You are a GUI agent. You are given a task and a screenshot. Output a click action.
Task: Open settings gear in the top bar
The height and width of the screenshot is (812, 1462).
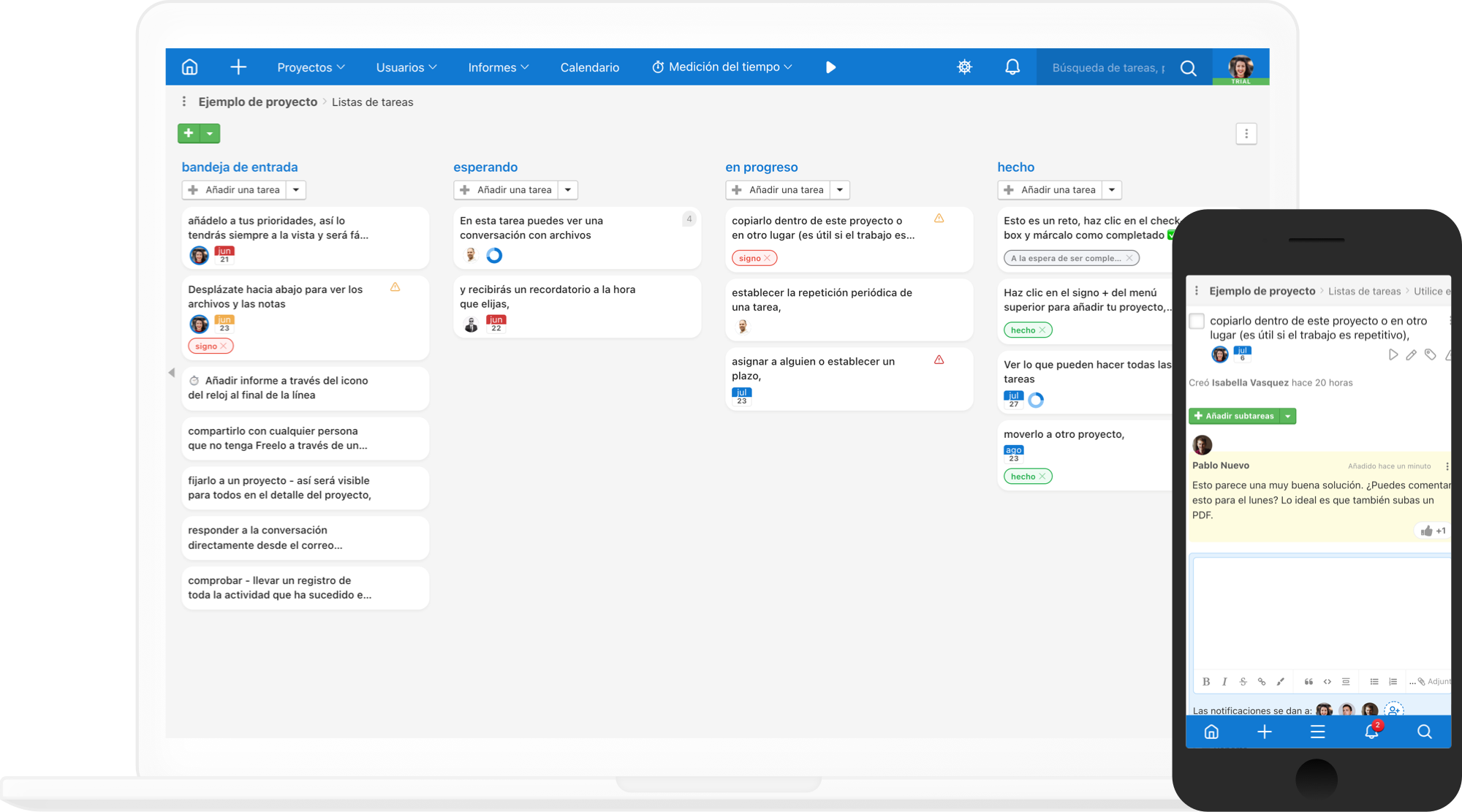(965, 67)
